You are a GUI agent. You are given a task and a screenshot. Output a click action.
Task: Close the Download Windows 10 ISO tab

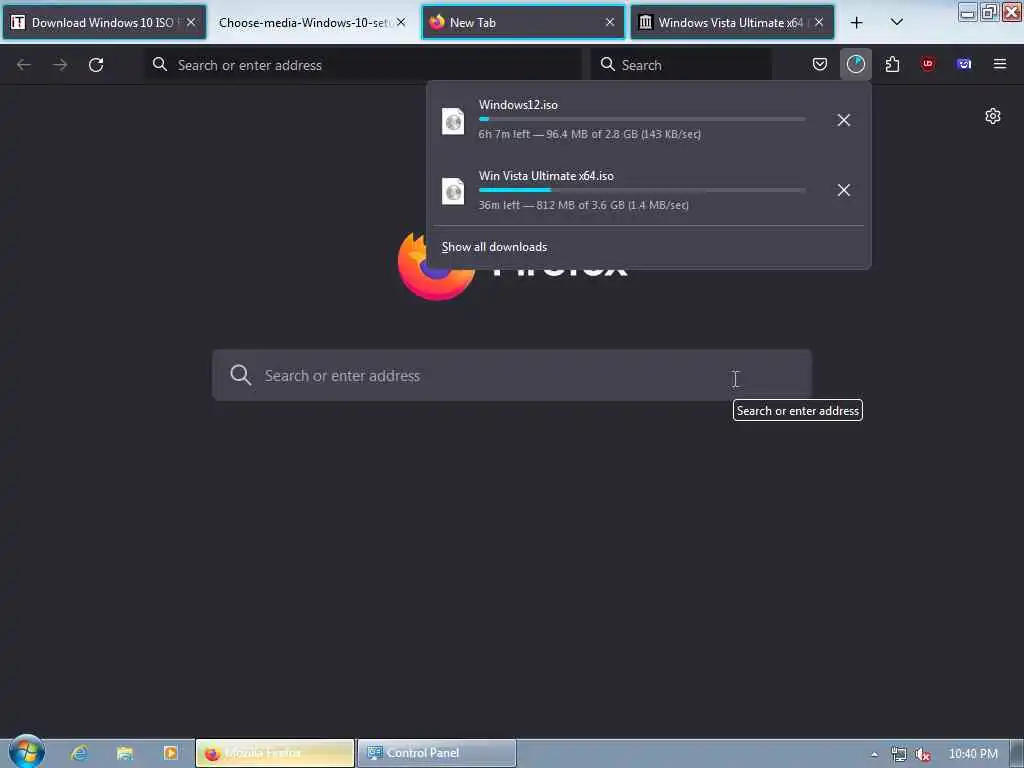point(191,22)
